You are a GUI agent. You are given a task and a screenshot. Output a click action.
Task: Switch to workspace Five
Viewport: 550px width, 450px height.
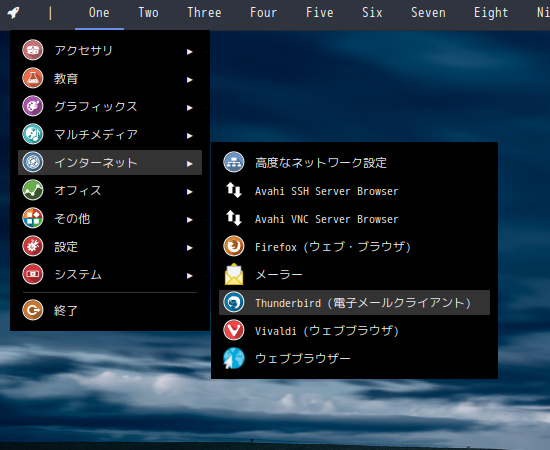click(320, 13)
